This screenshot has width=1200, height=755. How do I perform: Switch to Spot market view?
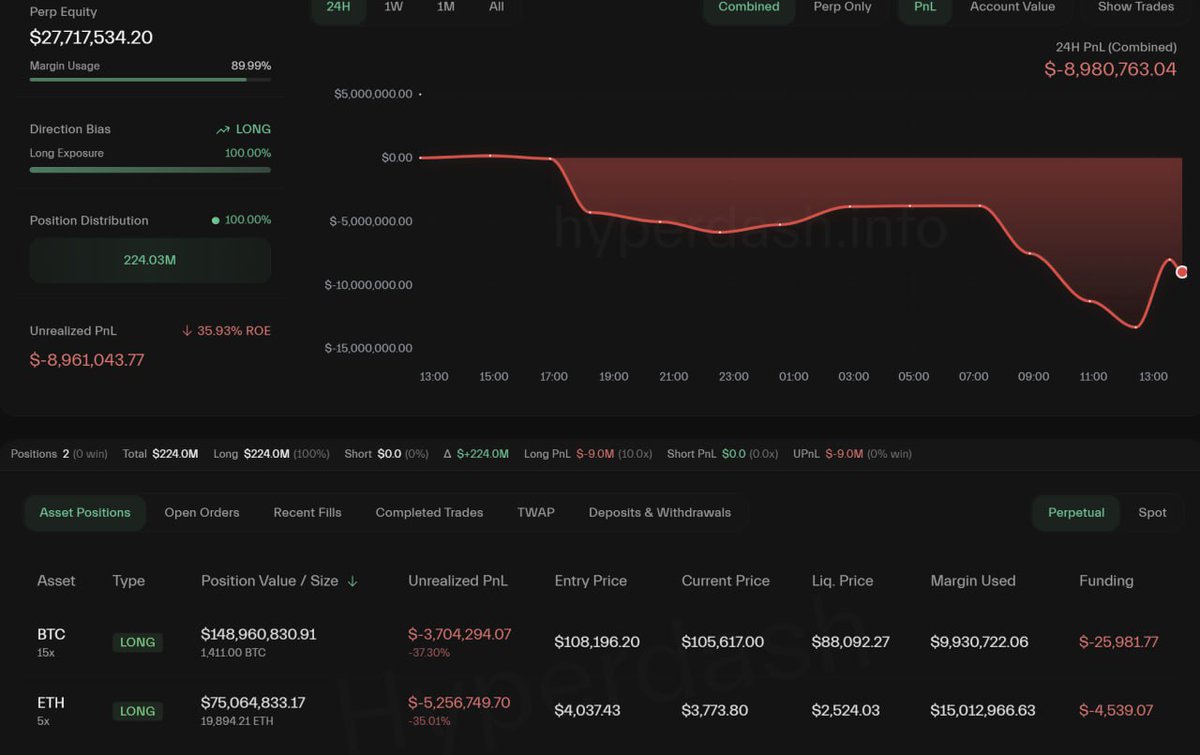pyautogui.click(x=1152, y=512)
